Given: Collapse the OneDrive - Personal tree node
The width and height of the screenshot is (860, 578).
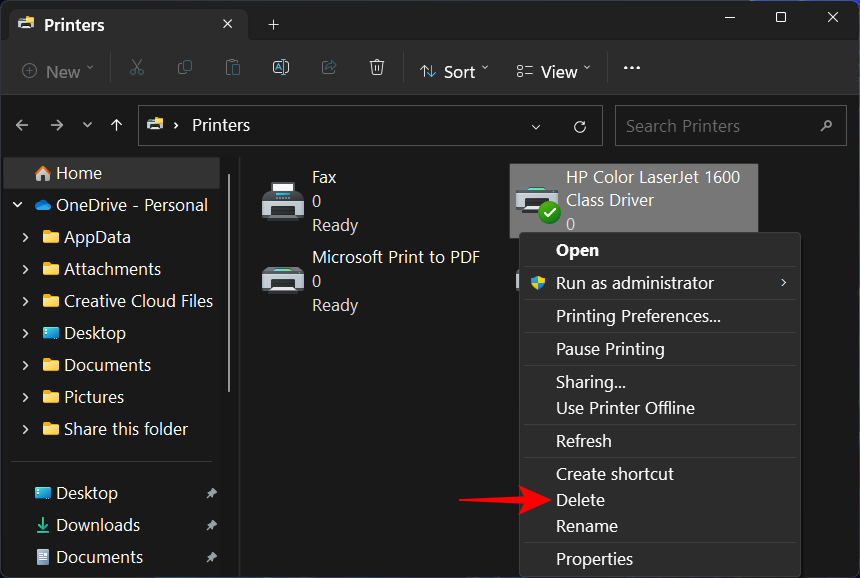Looking at the screenshot, I should click(18, 205).
